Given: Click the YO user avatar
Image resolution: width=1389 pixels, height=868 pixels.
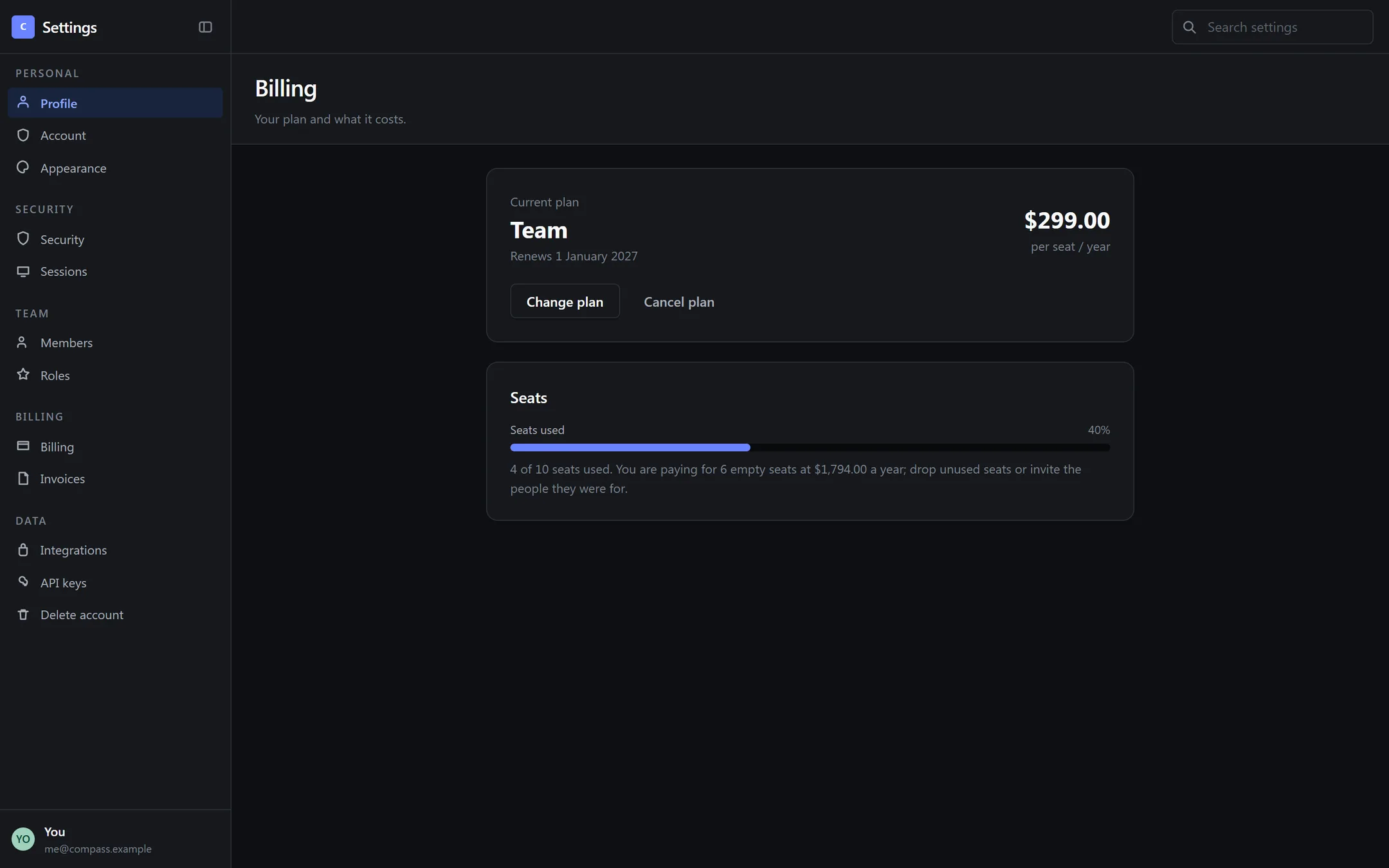Looking at the screenshot, I should [x=23, y=839].
